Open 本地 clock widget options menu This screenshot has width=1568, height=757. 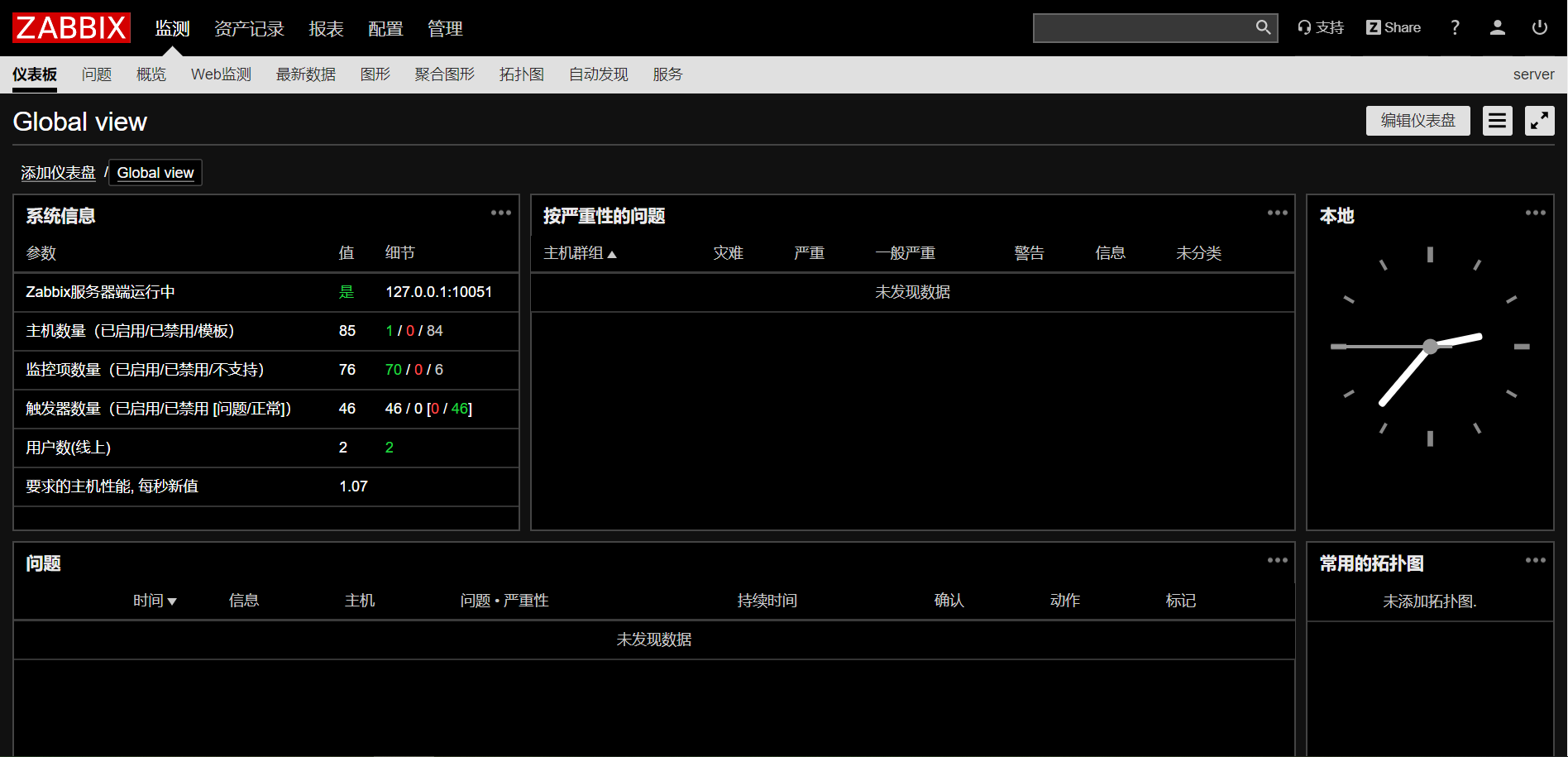(x=1535, y=213)
